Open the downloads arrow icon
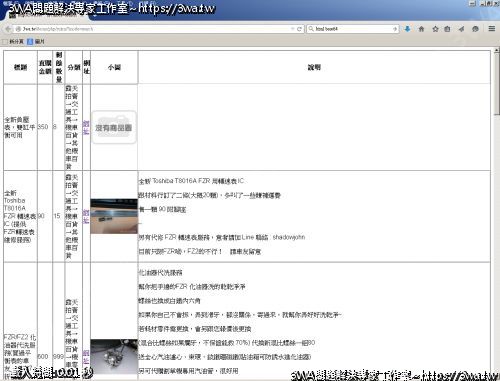 click(407, 29)
